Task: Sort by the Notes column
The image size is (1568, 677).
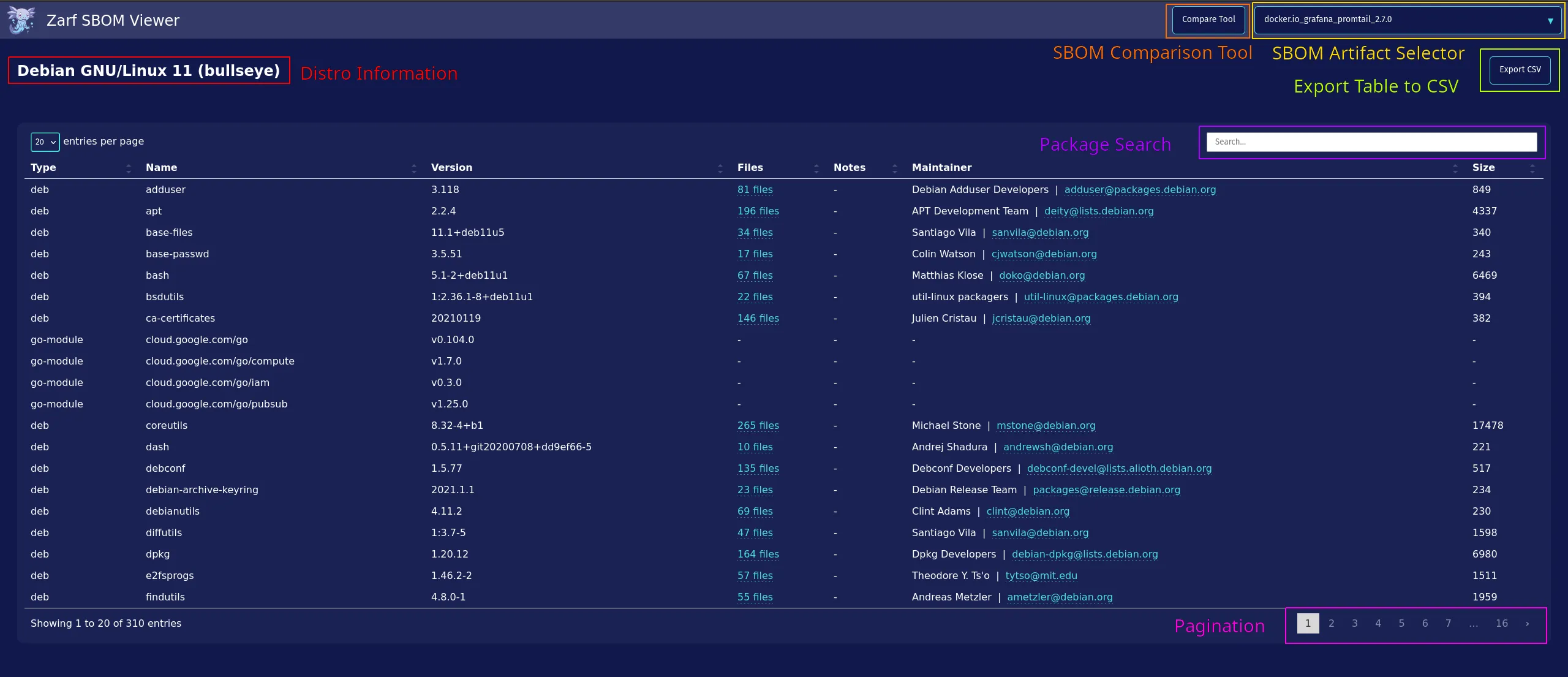Action: pyautogui.click(x=895, y=168)
